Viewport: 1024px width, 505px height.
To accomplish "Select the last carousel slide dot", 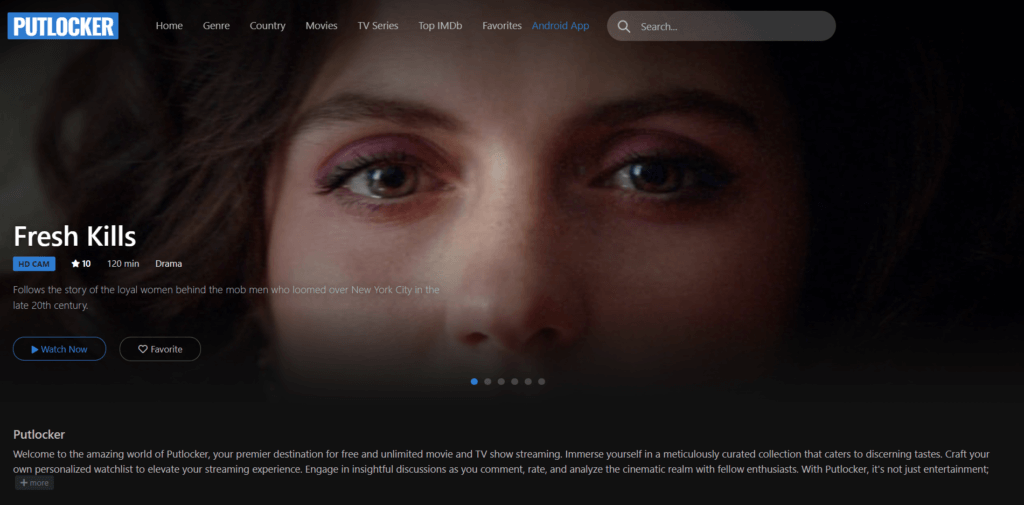I will pos(542,381).
